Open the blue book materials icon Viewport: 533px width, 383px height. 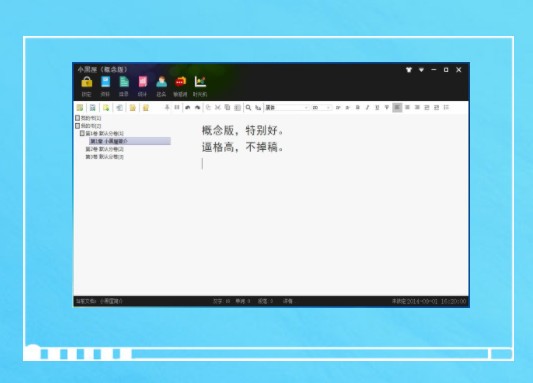point(105,82)
